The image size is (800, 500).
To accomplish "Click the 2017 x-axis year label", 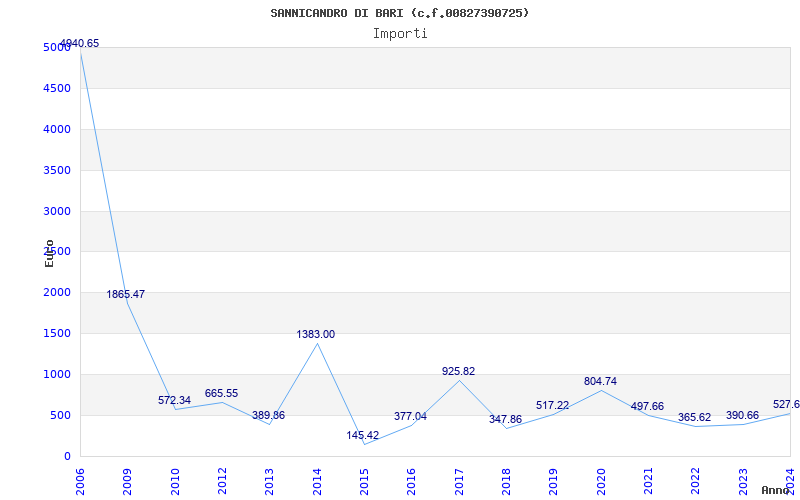I will pos(459,482).
